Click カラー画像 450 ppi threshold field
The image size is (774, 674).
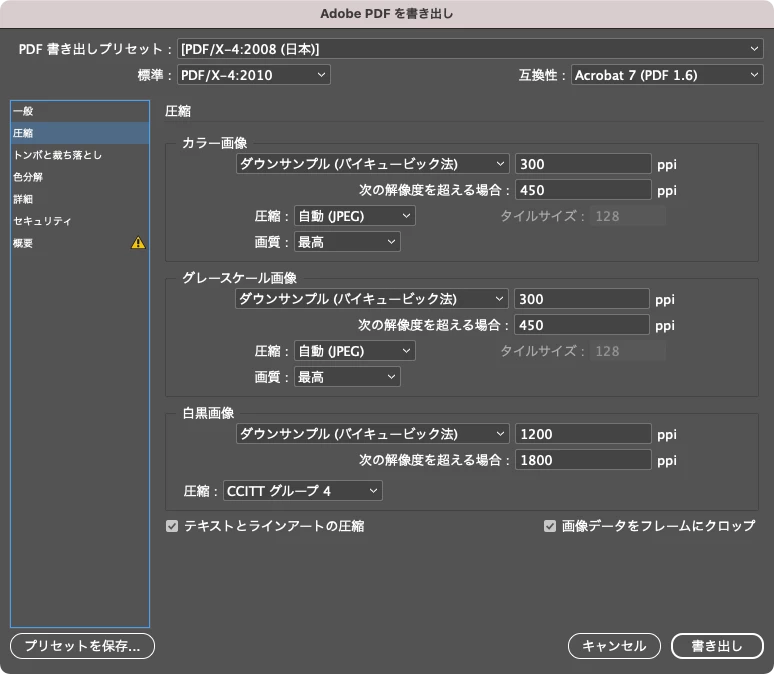tap(583, 190)
